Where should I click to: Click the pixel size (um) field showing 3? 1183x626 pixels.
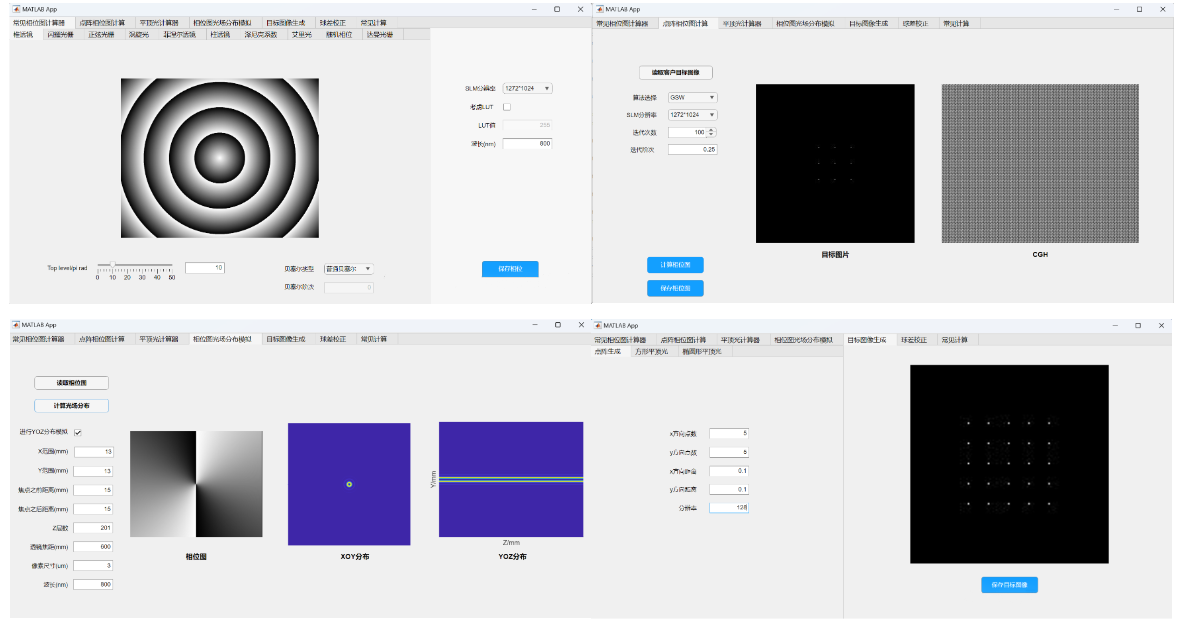pyautogui.click(x=94, y=566)
